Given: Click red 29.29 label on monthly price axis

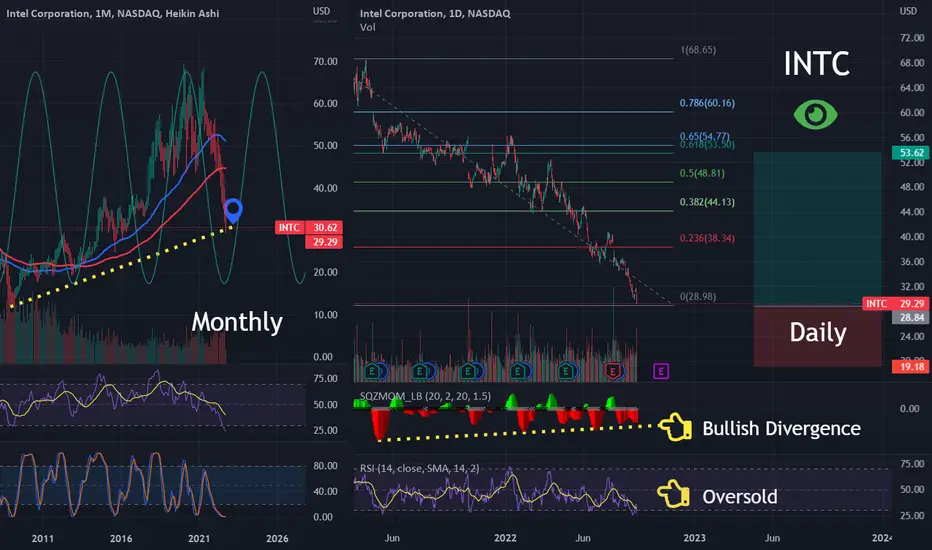Looking at the screenshot, I should pos(325,242).
